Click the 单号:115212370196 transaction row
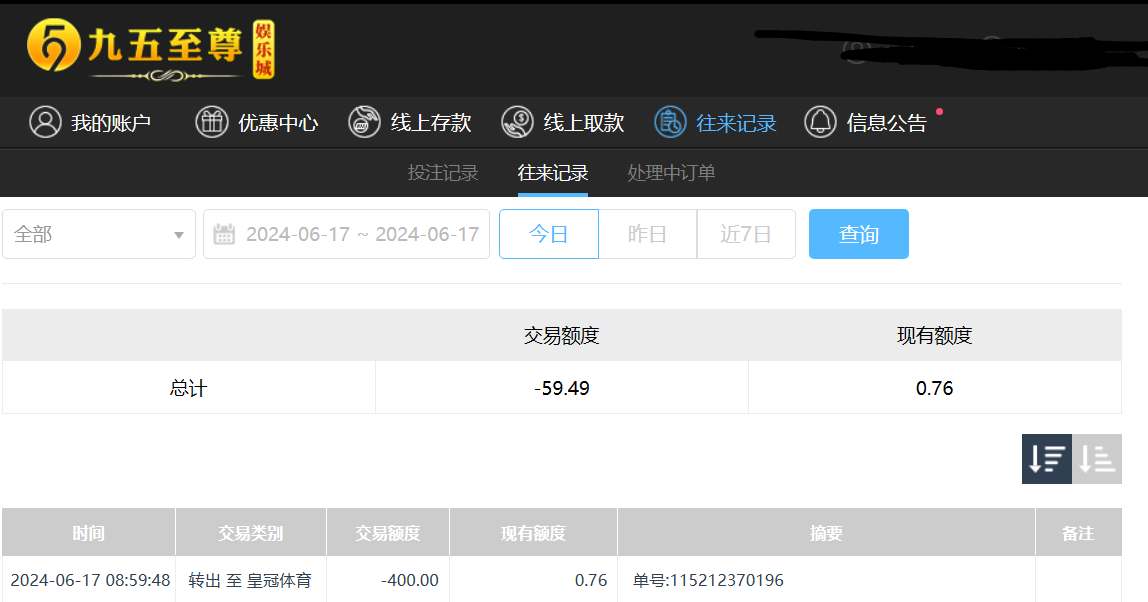 (708, 580)
